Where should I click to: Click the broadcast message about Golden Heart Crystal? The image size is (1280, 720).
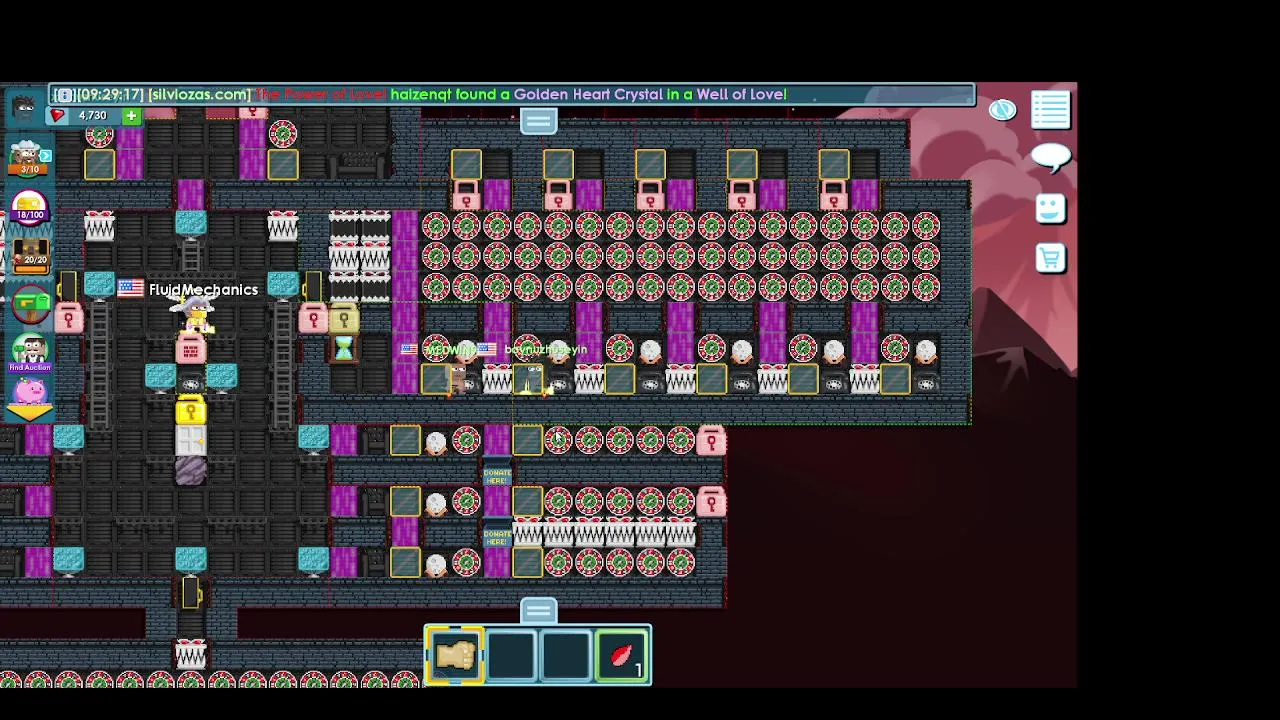pyautogui.click(x=512, y=95)
